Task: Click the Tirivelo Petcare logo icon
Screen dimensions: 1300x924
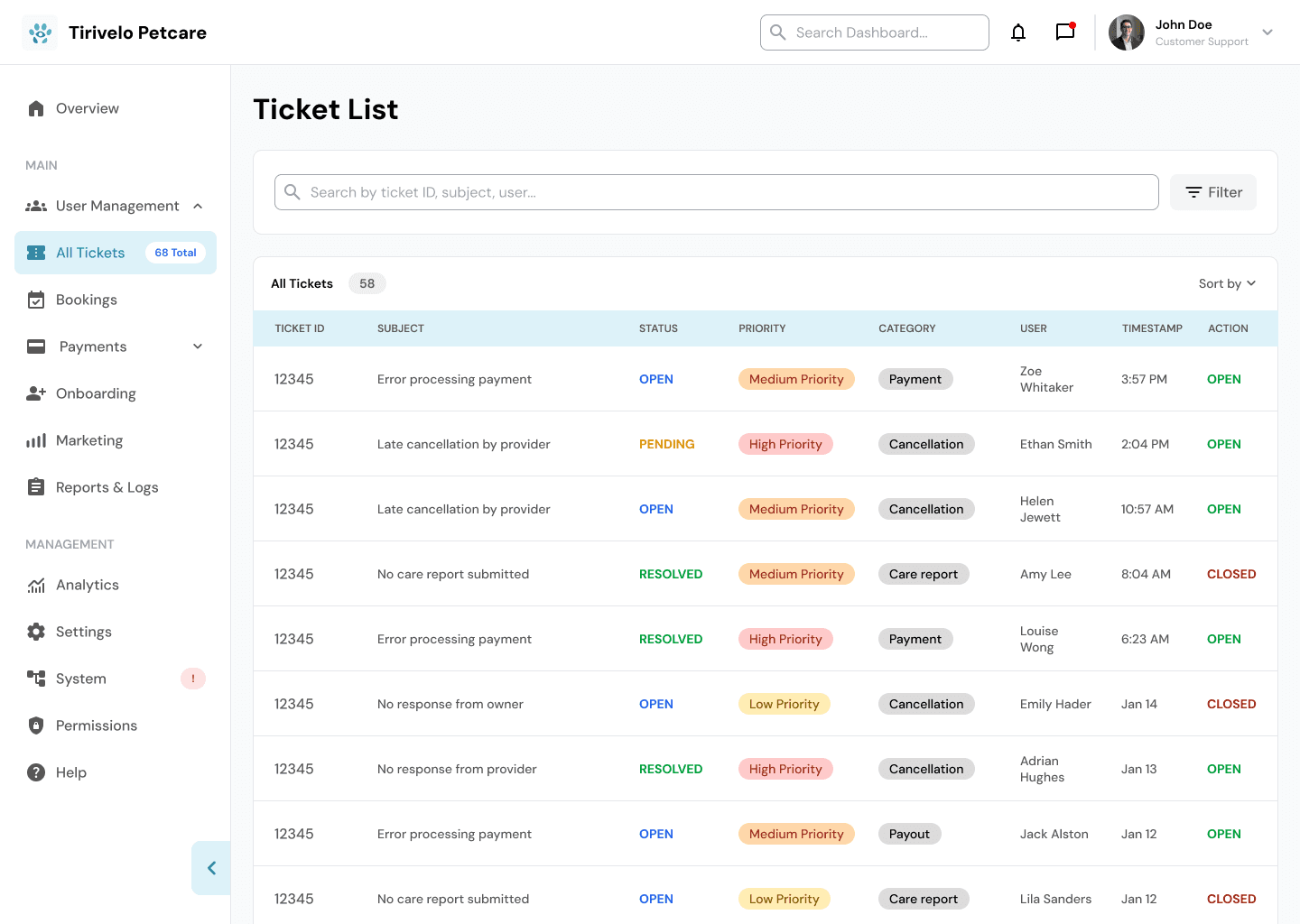Action: [40, 32]
